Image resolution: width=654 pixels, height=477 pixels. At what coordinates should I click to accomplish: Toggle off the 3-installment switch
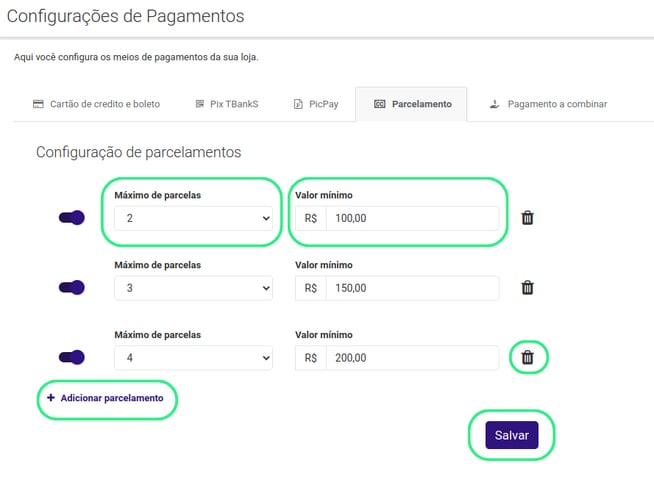point(72,288)
